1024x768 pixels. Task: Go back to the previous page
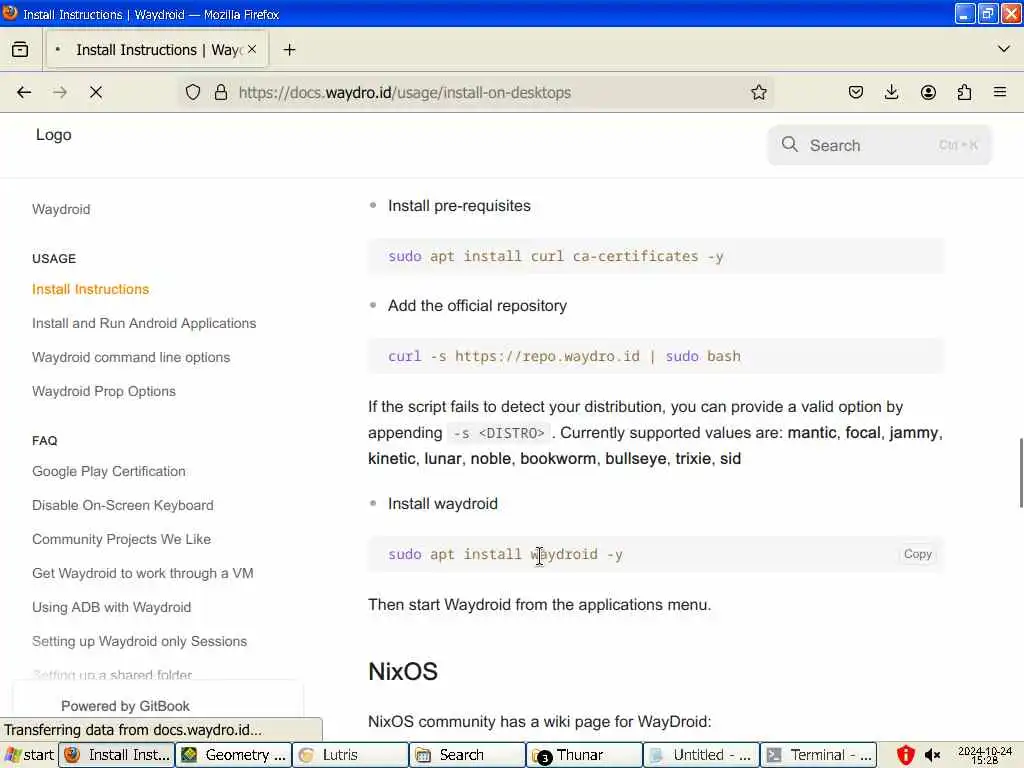[24, 92]
